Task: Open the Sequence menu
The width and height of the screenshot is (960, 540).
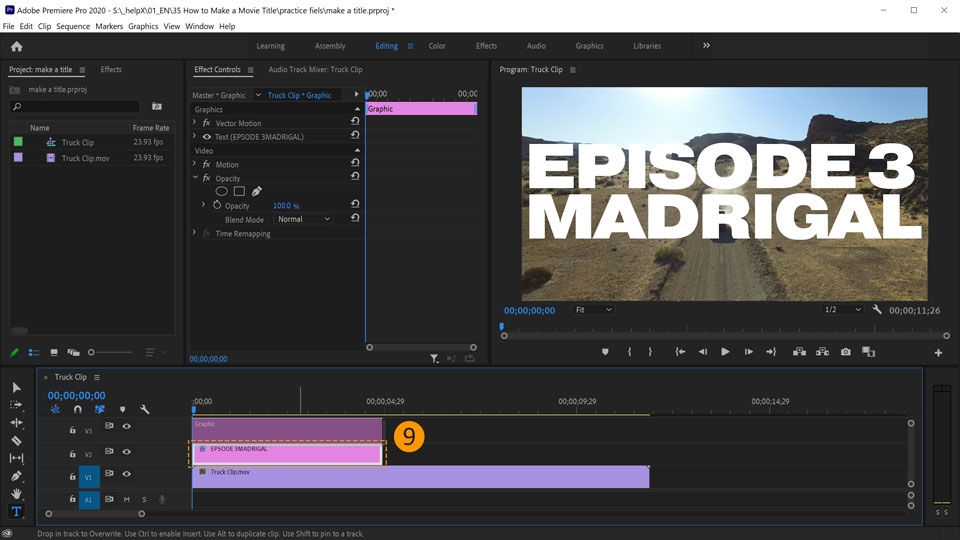Action: click(x=73, y=26)
